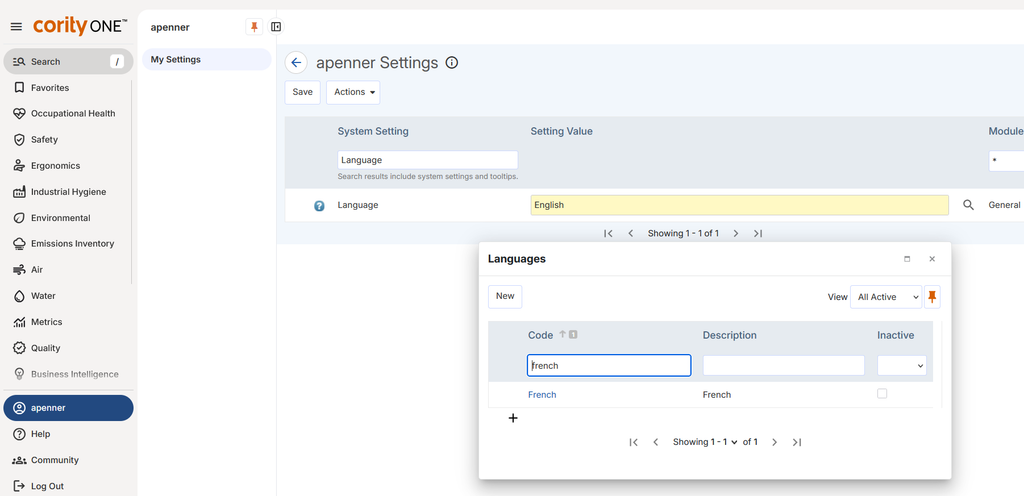Click the plus icon to add a language row
The height and width of the screenshot is (496, 1024).
click(513, 418)
